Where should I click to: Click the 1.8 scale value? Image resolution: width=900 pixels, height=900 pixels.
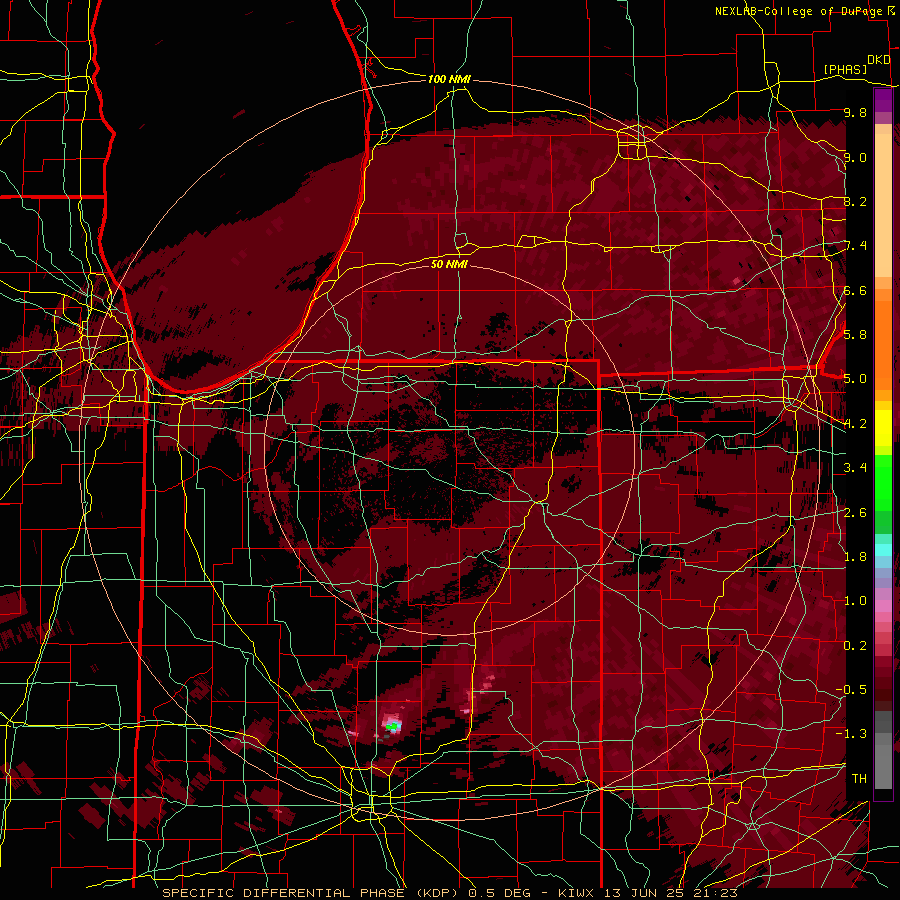pos(855,557)
